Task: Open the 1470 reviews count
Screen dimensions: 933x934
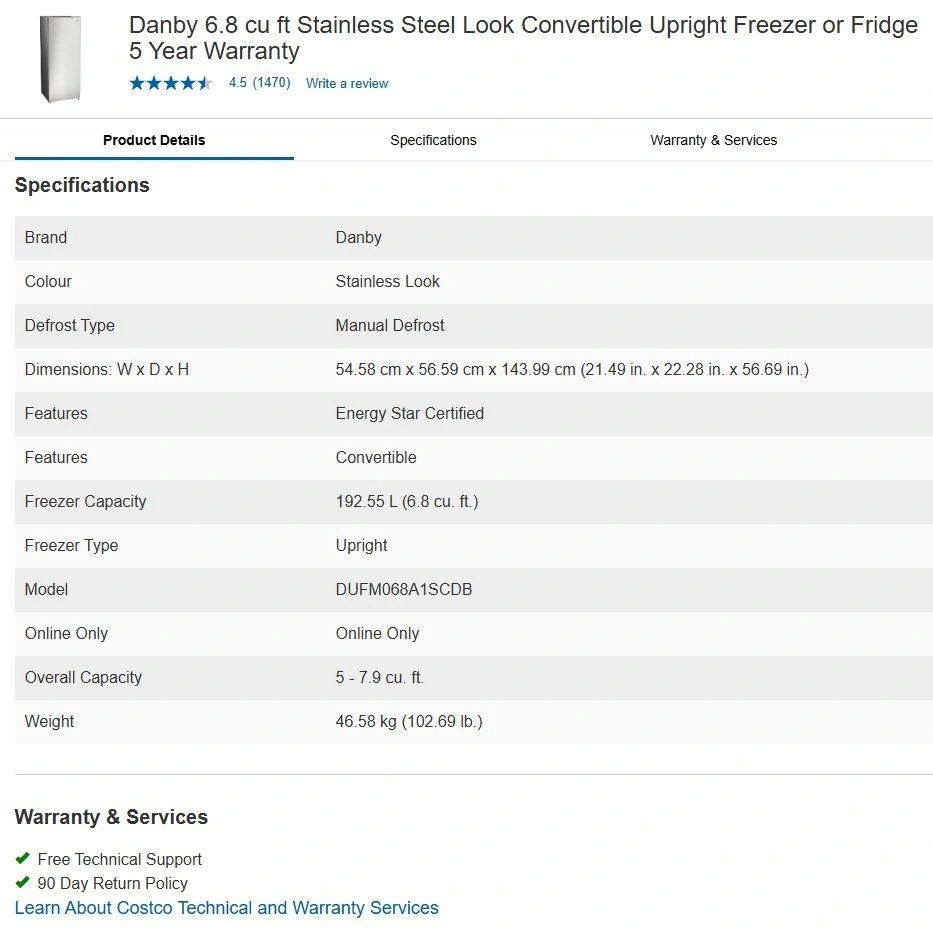Action: coord(271,83)
